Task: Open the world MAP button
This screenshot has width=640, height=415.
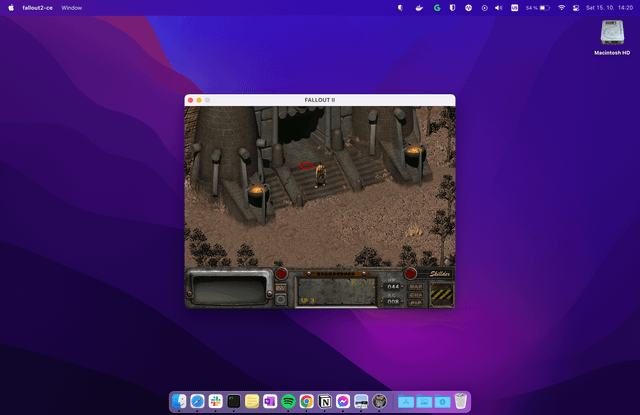Action: (x=416, y=287)
